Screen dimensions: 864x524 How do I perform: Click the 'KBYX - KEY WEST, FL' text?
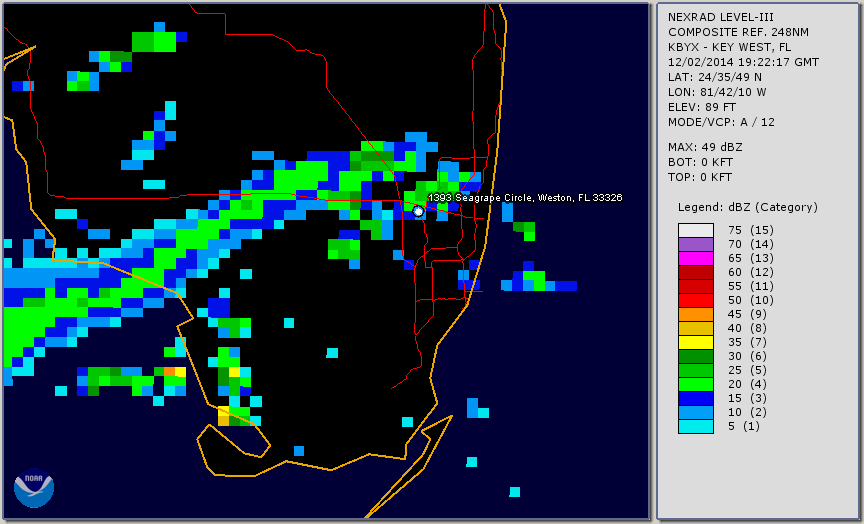point(730,47)
